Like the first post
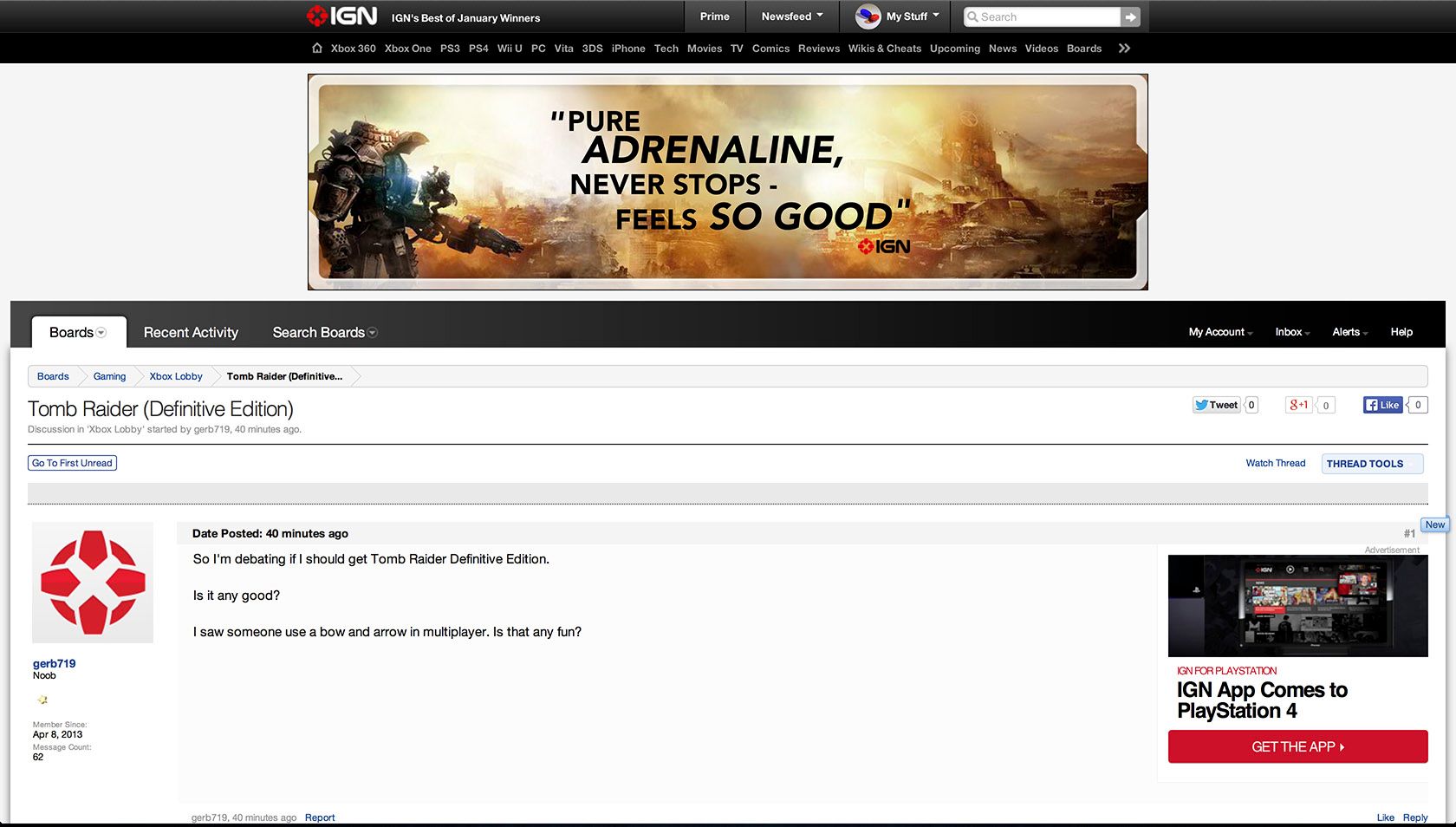The height and width of the screenshot is (827, 1456). click(x=1385, y=817)
